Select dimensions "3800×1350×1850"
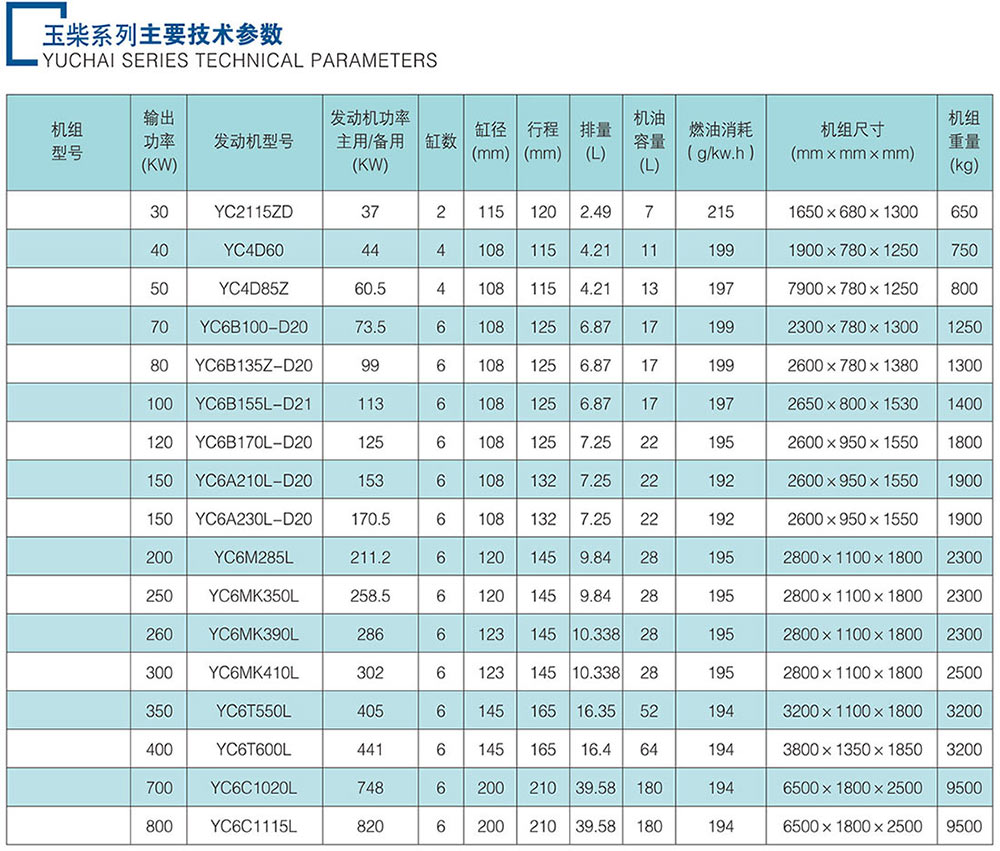The height and width of the screenshot is (851, 1000). click(853, 750)
